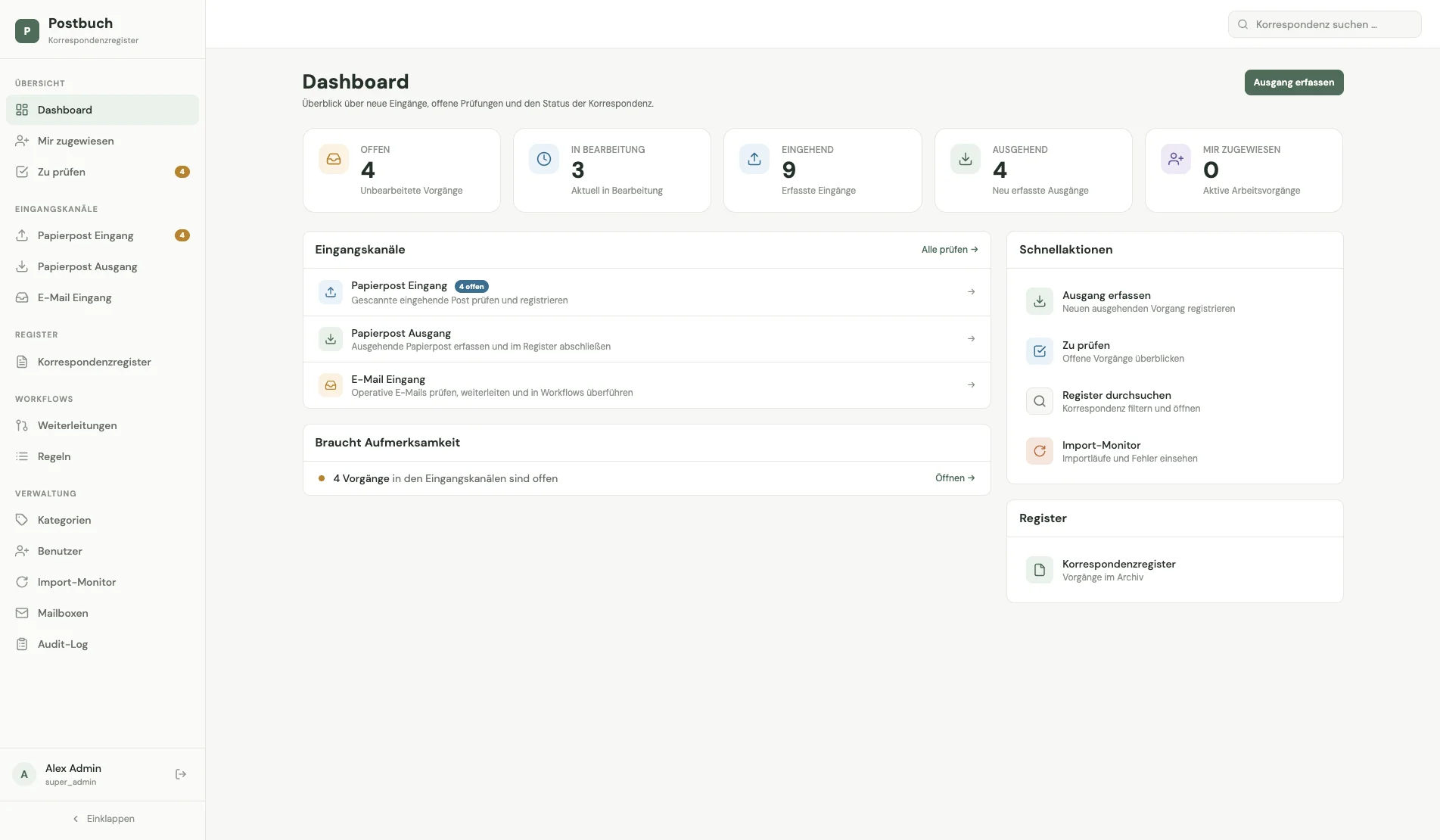
Task: Open arrow on Papierpost Eingang channel row
Action: (971, 292)
